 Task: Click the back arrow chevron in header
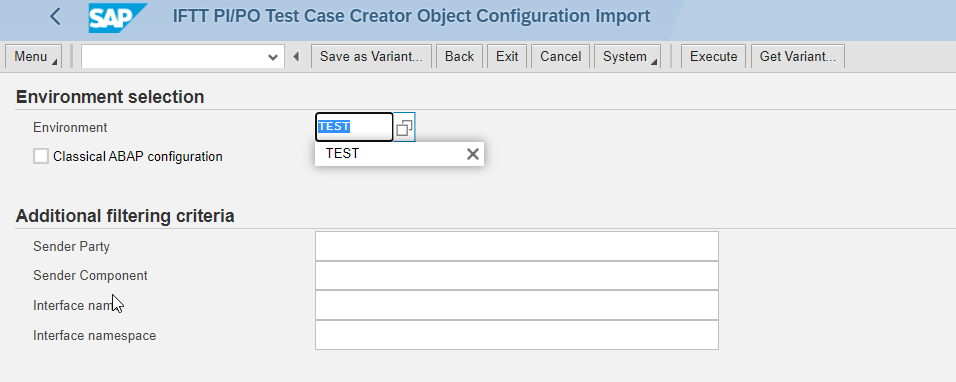point(55,16)
